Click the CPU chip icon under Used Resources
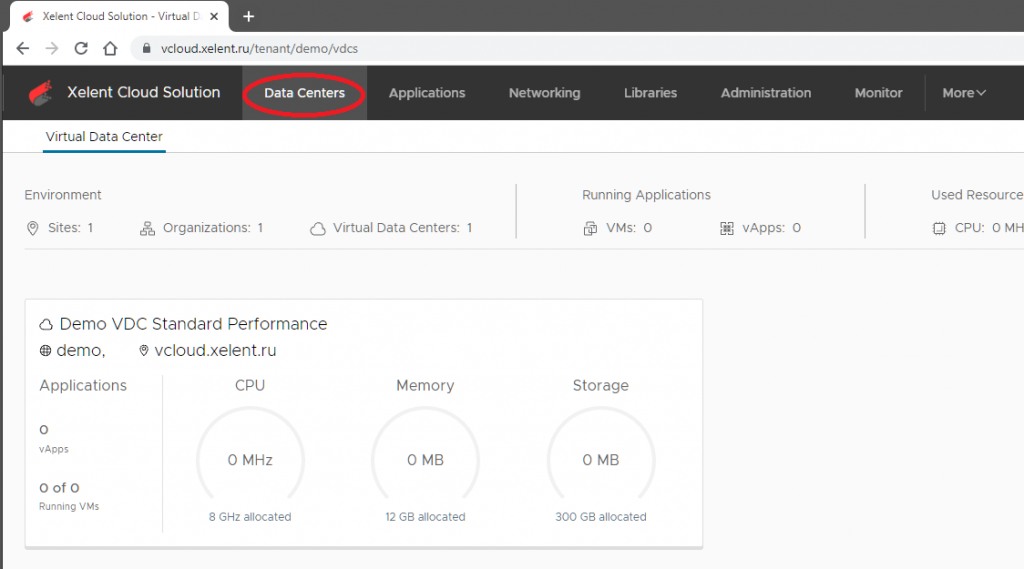Screen dimensions: 1024x569 click(939, 228)
